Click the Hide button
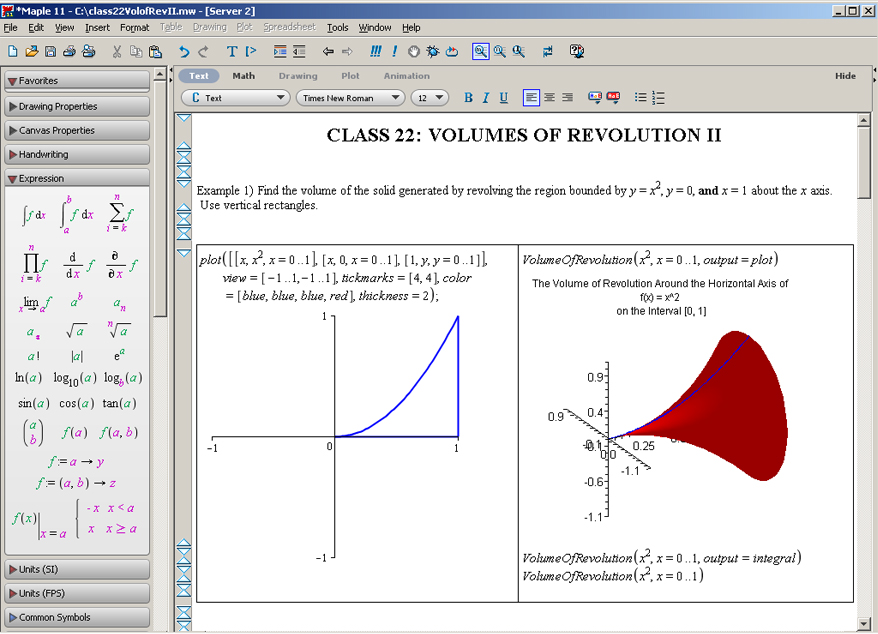 click(845, 76)
